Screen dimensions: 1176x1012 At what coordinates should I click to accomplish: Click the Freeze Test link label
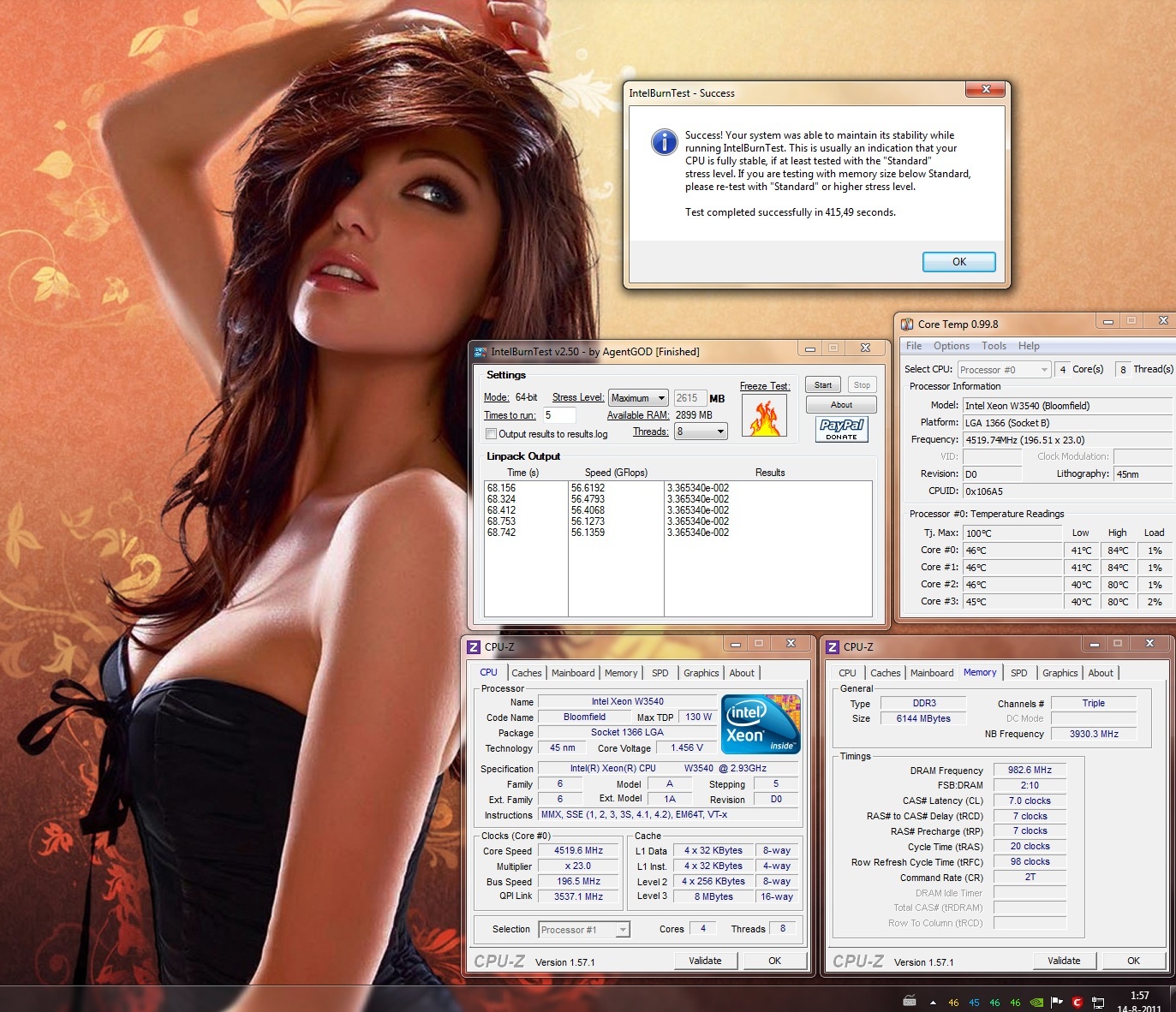tap(765, 386)
